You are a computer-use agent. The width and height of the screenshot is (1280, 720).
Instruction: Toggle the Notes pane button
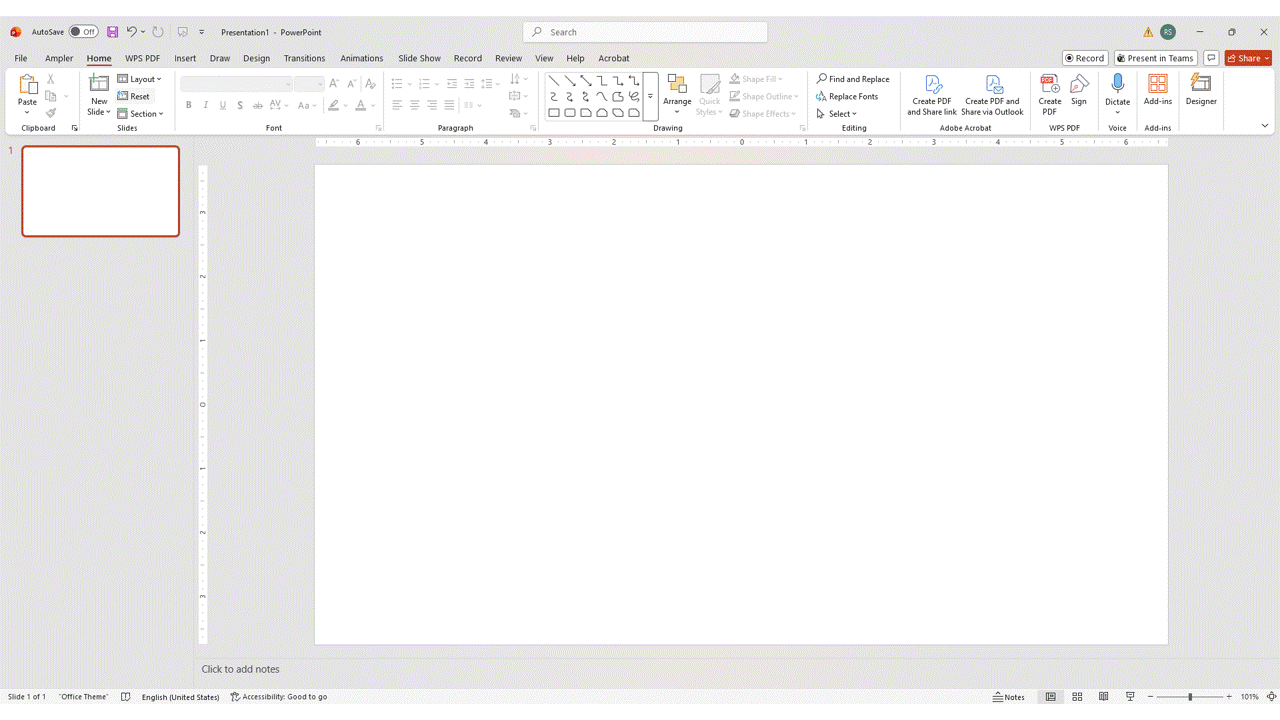(x=1009, y=697)
